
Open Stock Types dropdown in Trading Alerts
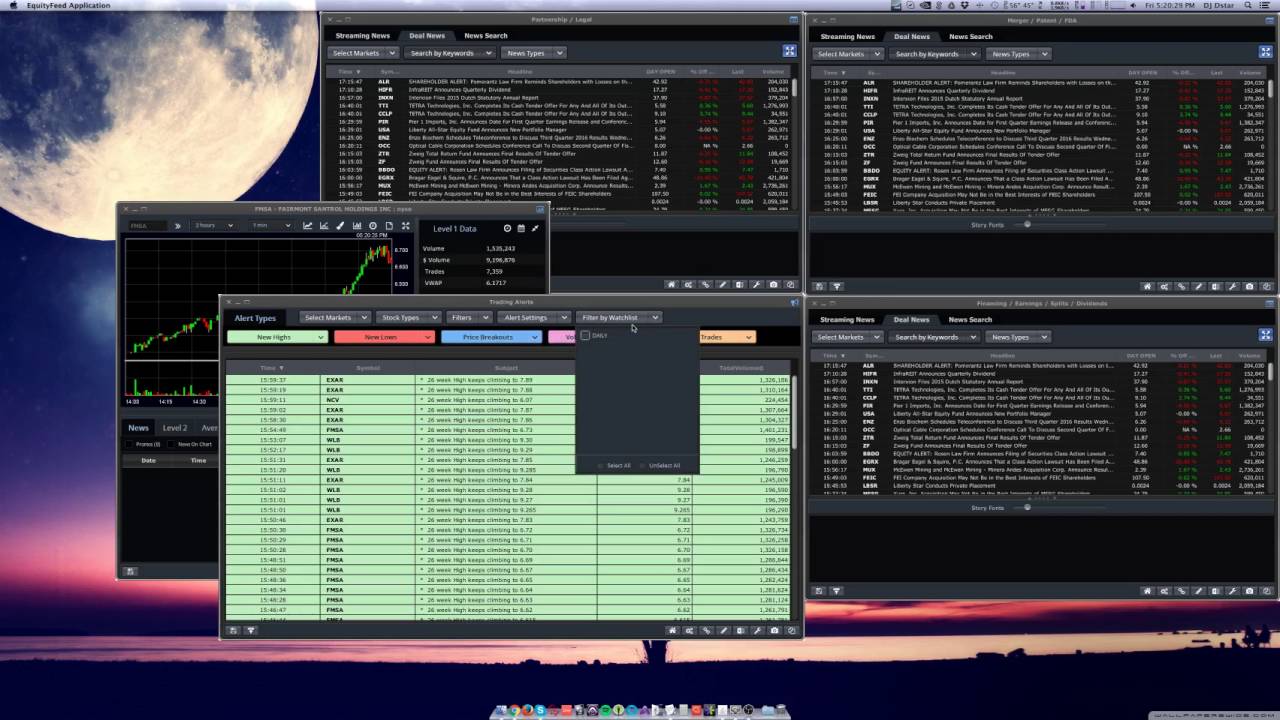click(407, 317)
